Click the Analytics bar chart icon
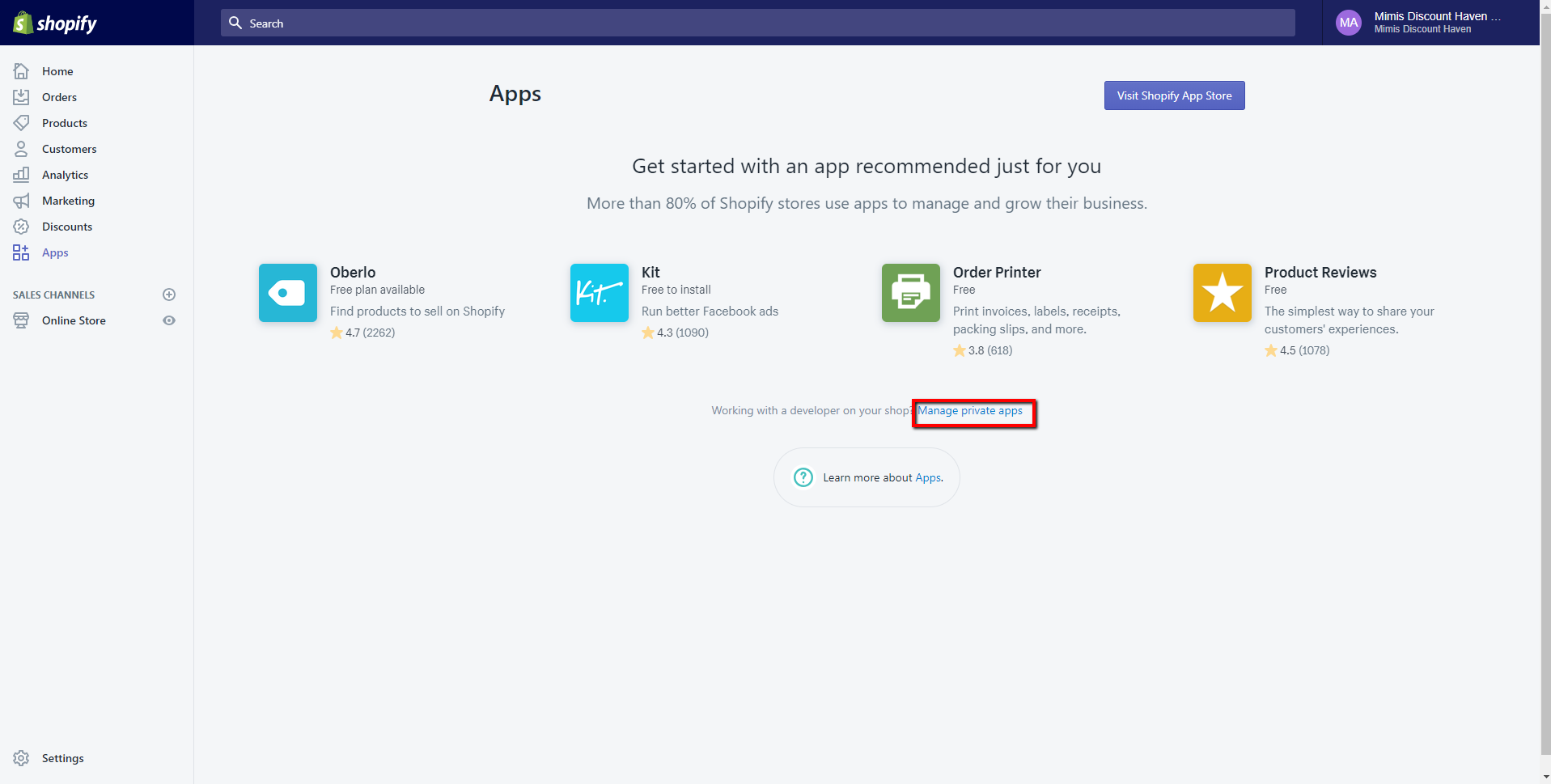This screenshot has width=1551, height=784. tap(21, 175)
